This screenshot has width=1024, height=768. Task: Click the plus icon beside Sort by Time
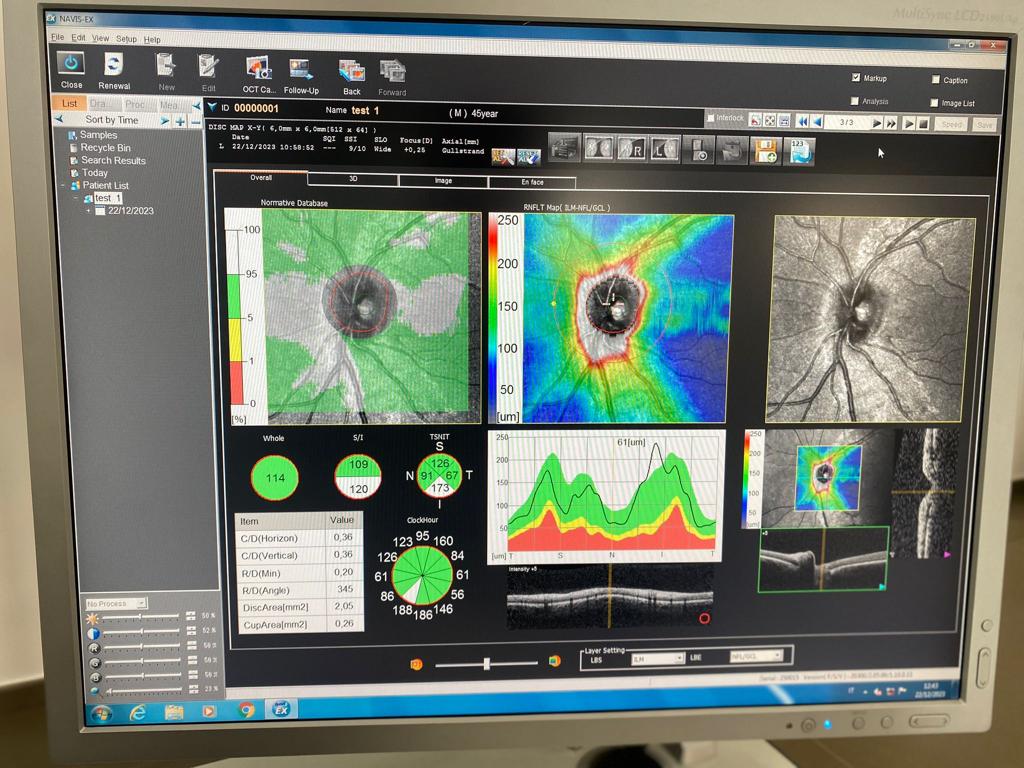tap(180, 121)
